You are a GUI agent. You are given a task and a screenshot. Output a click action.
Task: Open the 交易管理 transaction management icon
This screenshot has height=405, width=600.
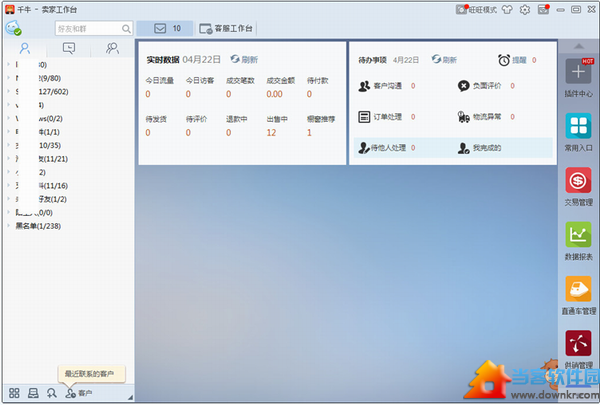click(578, 180)
